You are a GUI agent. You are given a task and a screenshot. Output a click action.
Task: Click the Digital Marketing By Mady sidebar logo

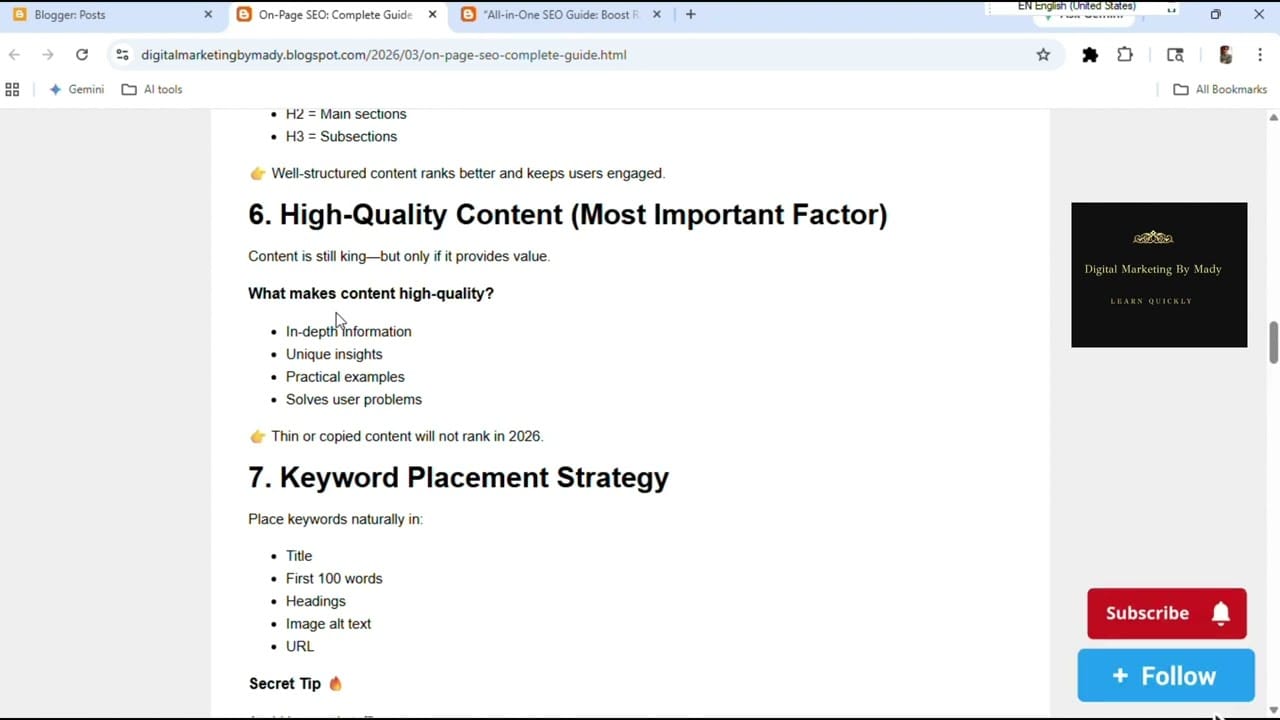[x=1158, y=275]
